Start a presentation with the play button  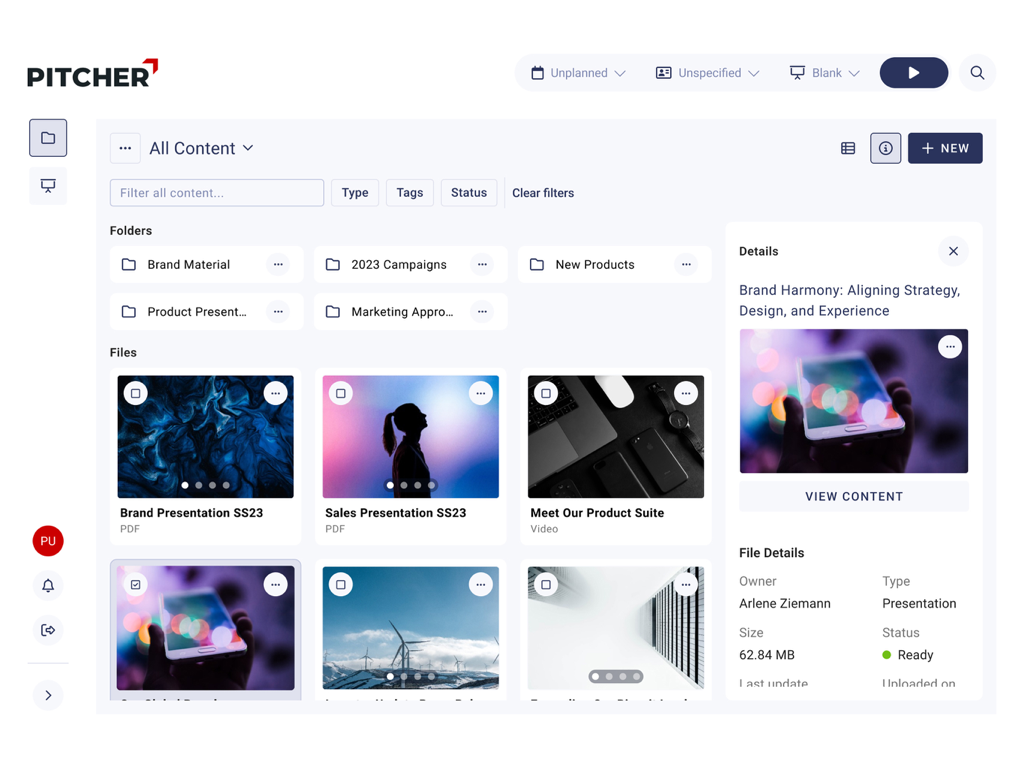(913, 72)
